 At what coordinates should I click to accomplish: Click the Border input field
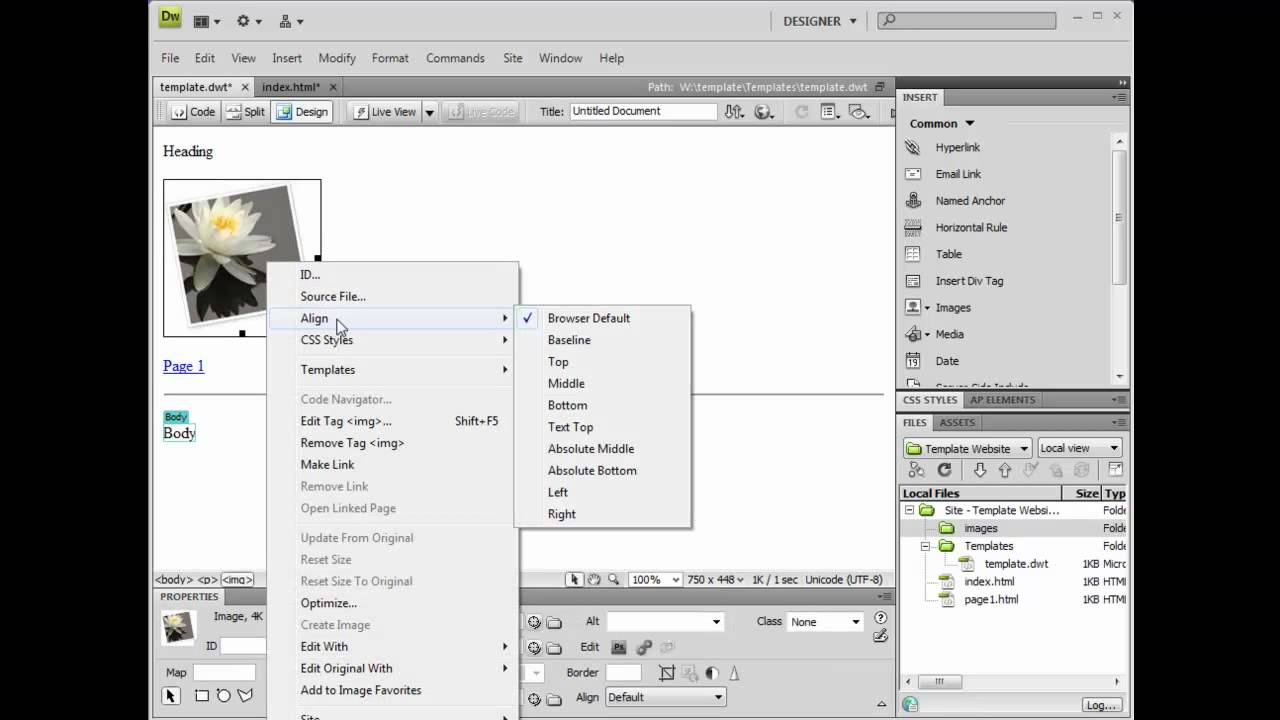623,673
